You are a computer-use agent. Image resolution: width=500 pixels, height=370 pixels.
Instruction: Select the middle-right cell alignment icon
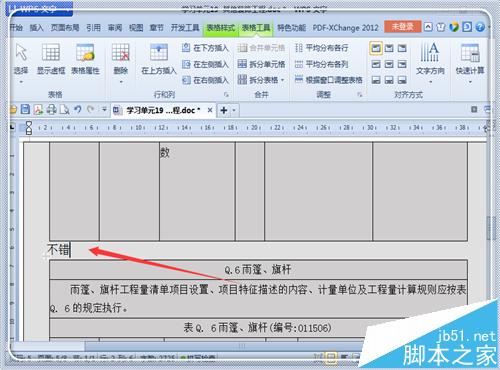pos(402,64)
